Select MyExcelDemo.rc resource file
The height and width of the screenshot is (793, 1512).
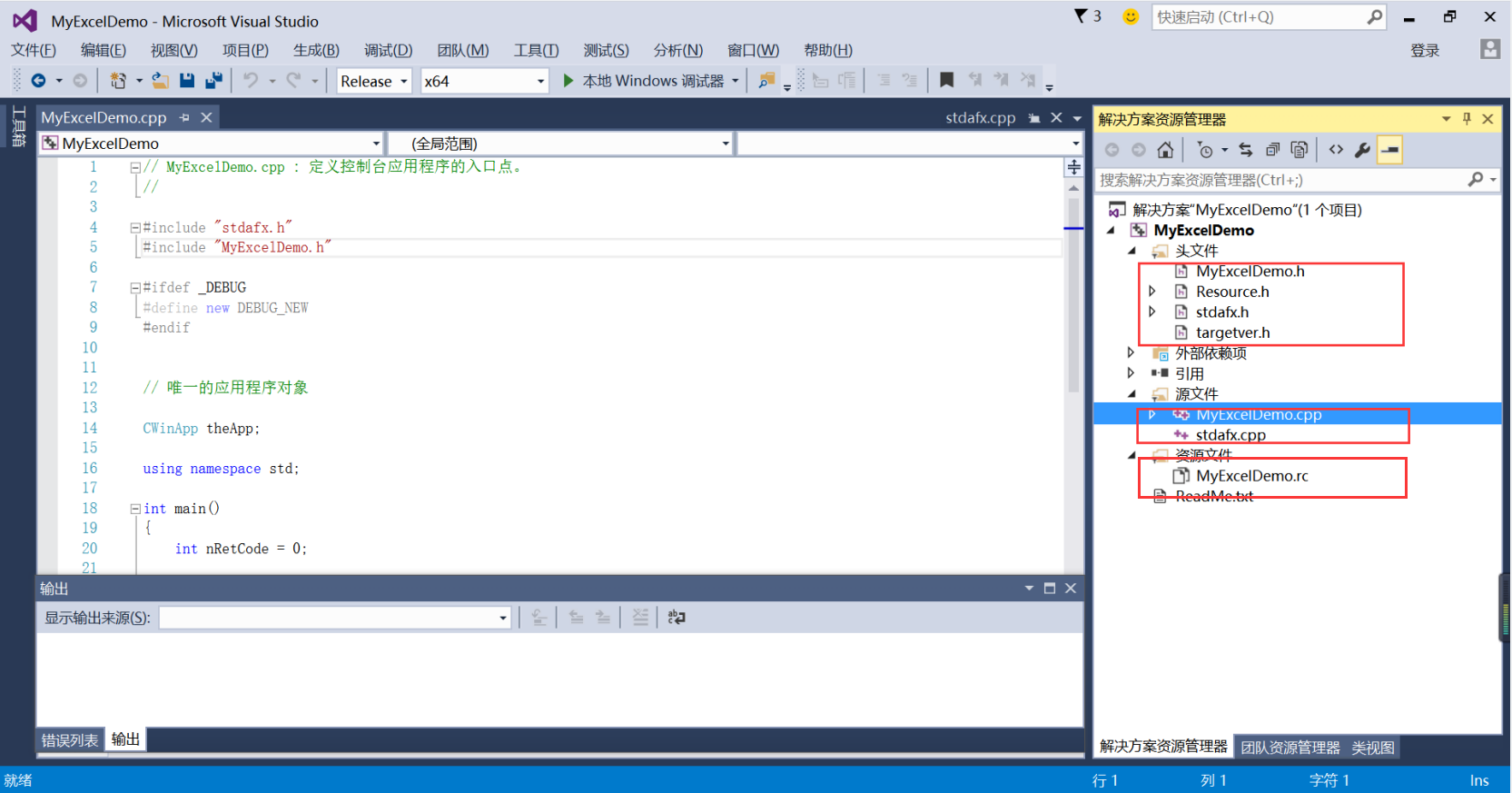coord(1251,476)
